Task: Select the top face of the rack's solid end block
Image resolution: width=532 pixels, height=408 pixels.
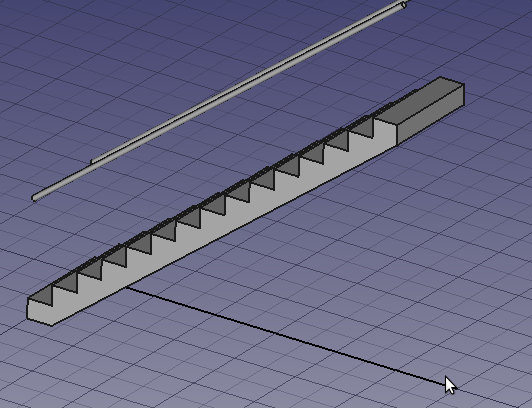Action: (419, 100)
